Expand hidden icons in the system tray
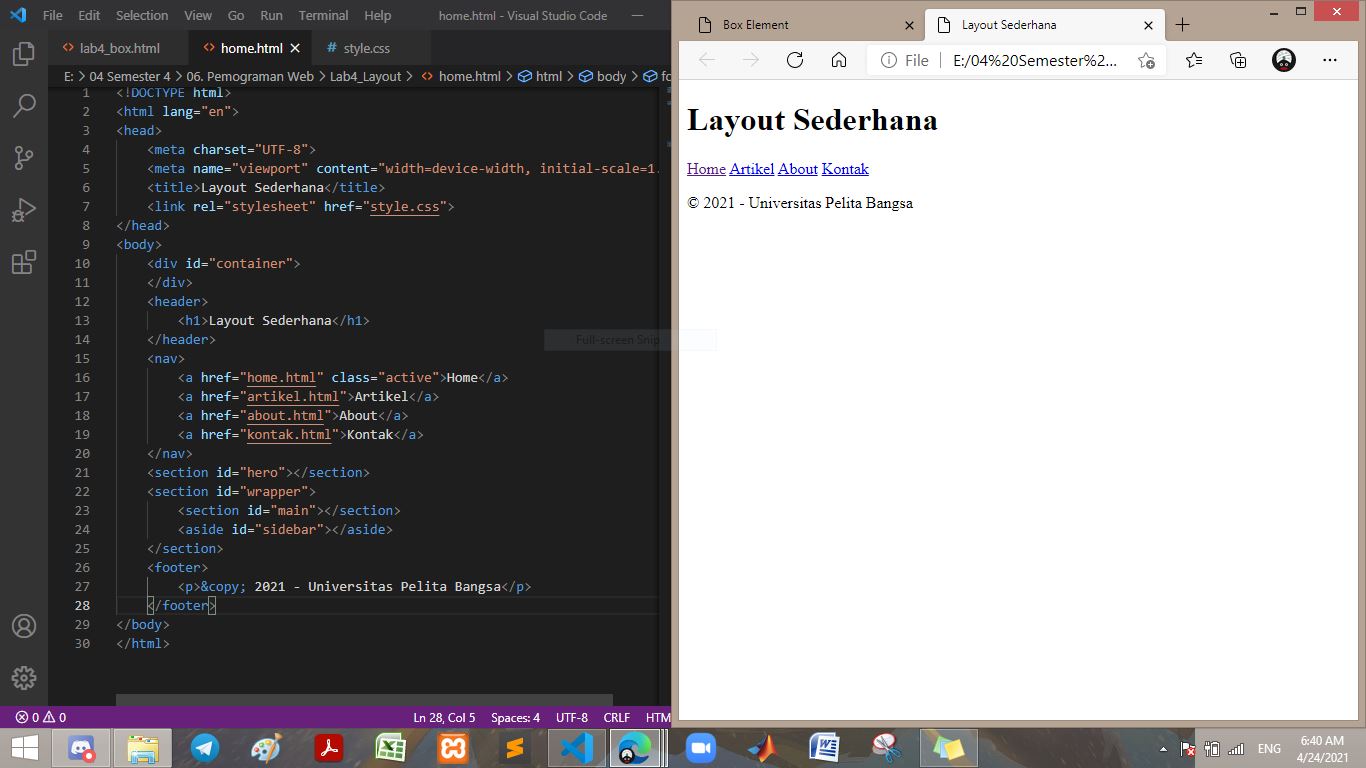This screenshot has width=1366, height=768. tap(1162, 748)
